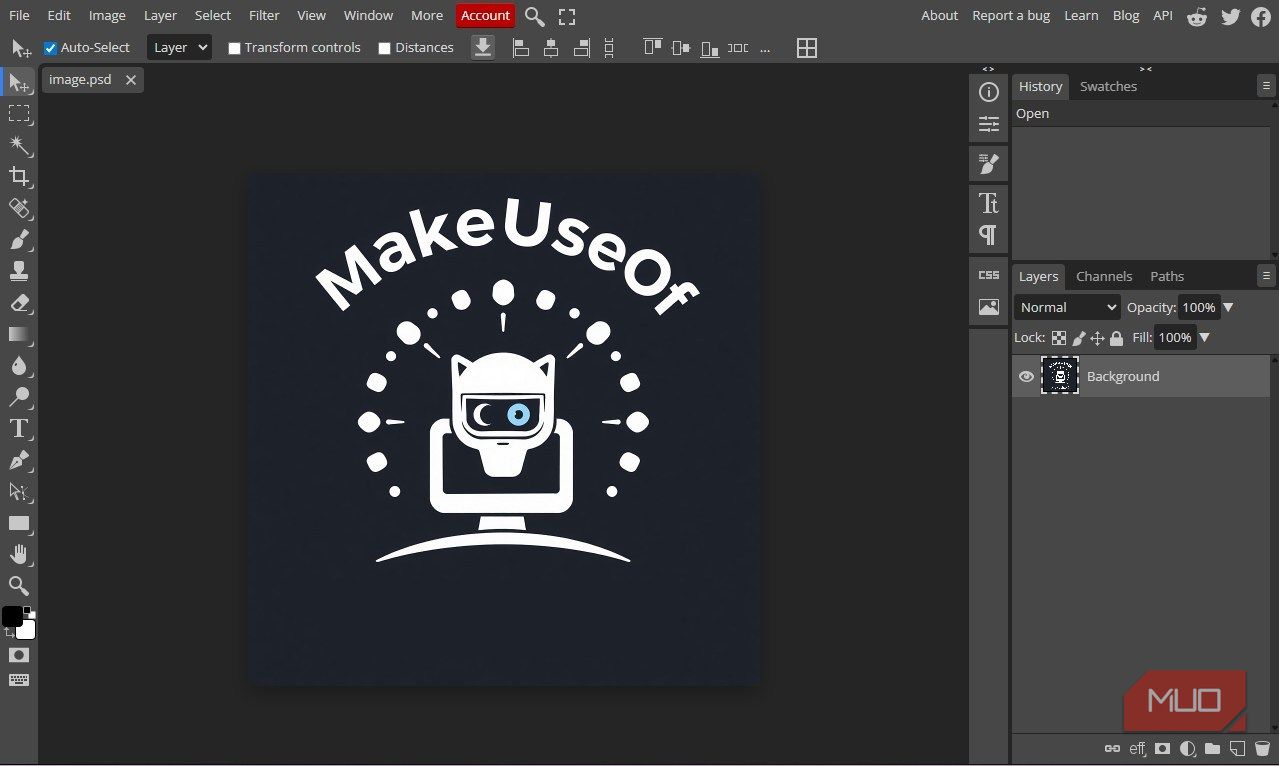Viewport: 1279px width, 766px height.
Task: Uncheck the Auto-Select checkbox
Action: [x=50, y=48]
